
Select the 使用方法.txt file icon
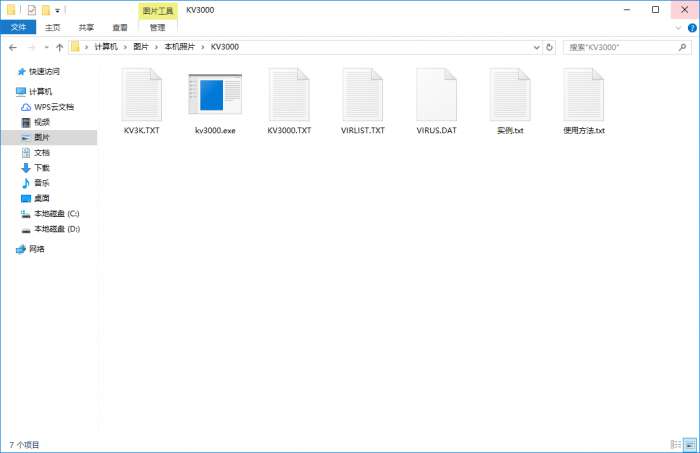point(583,95)
